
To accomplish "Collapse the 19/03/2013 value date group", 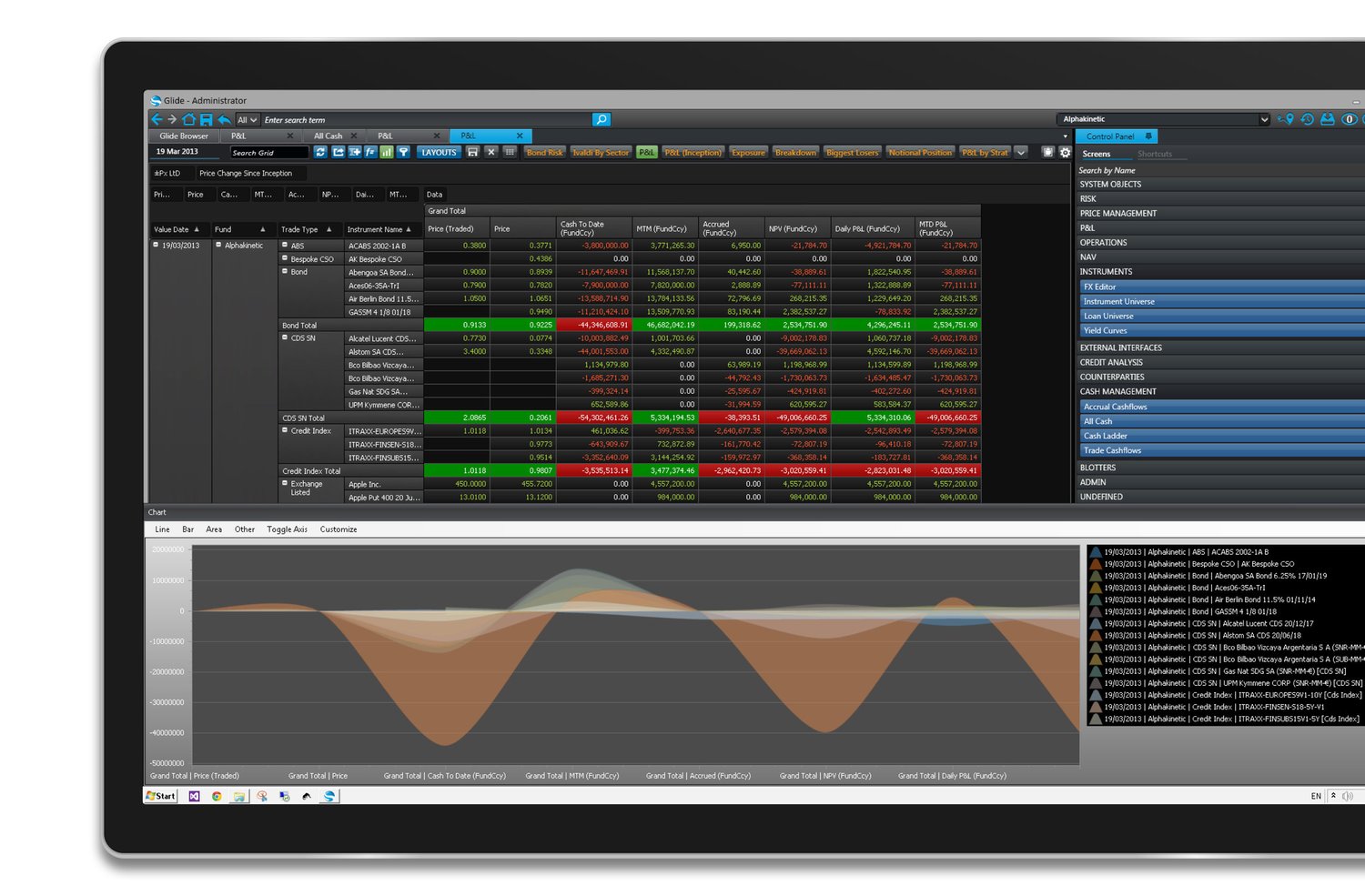I will pyautogui.click(x=156, y=245).
